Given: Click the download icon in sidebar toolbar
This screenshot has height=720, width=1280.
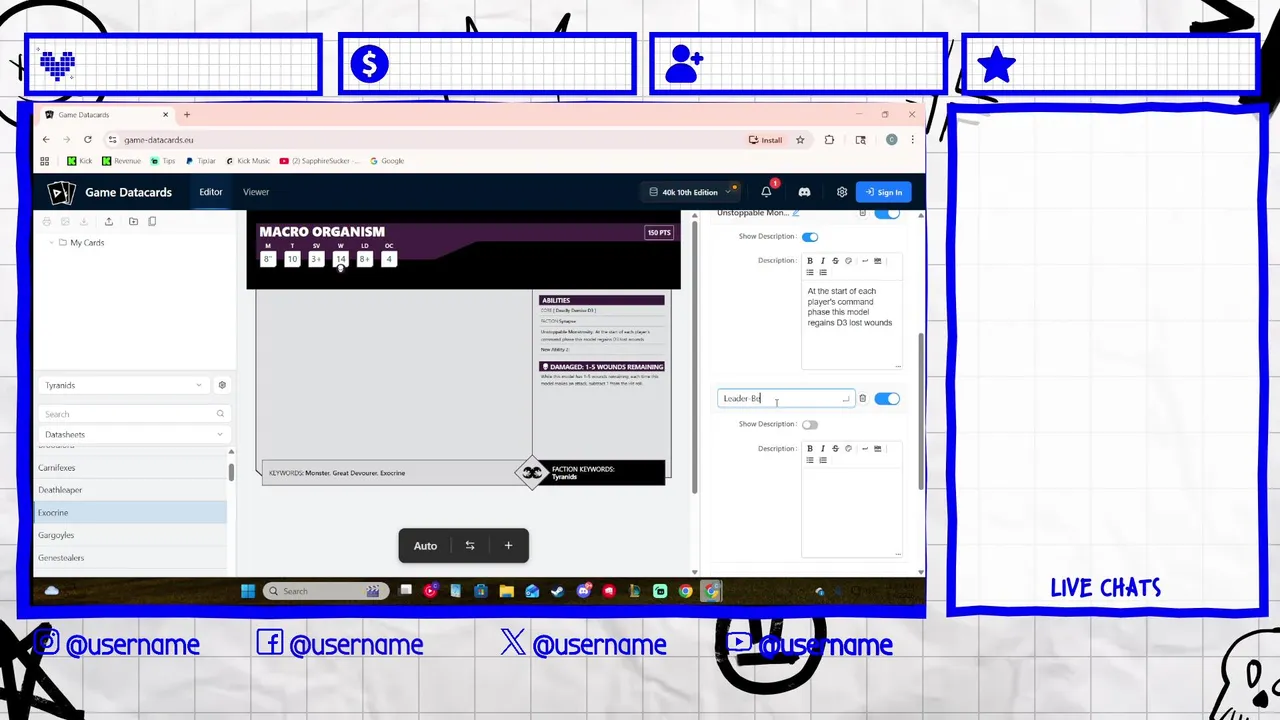Looking at the screenshot, I should point(84,221).
